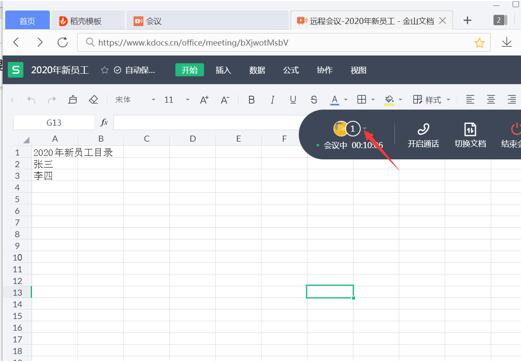Open the 公式 ribbon tab
This screenshot has width=521, height=363.
tap(291, 70)
